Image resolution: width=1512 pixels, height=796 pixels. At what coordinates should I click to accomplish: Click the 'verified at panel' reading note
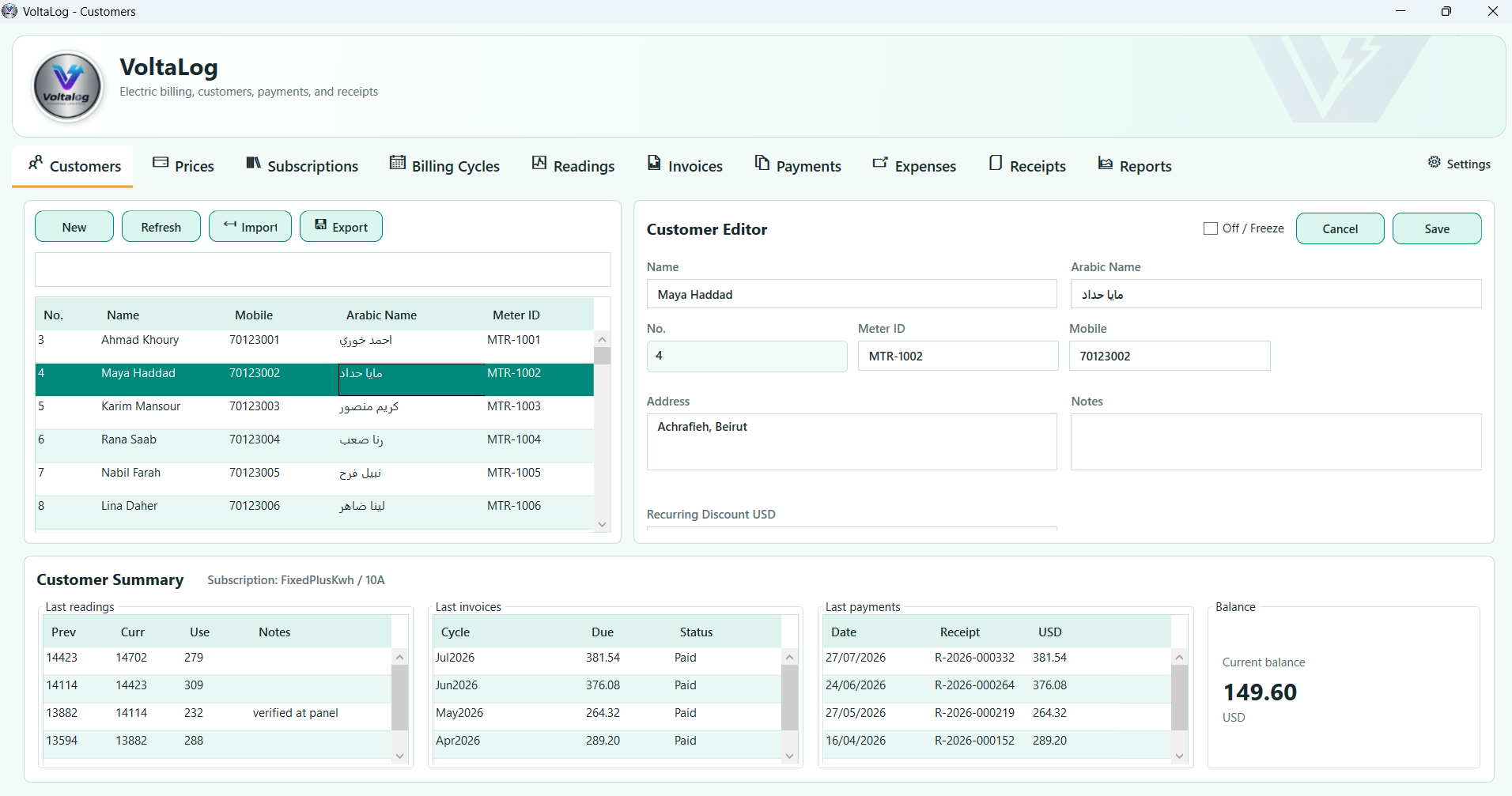pos(296,713)
